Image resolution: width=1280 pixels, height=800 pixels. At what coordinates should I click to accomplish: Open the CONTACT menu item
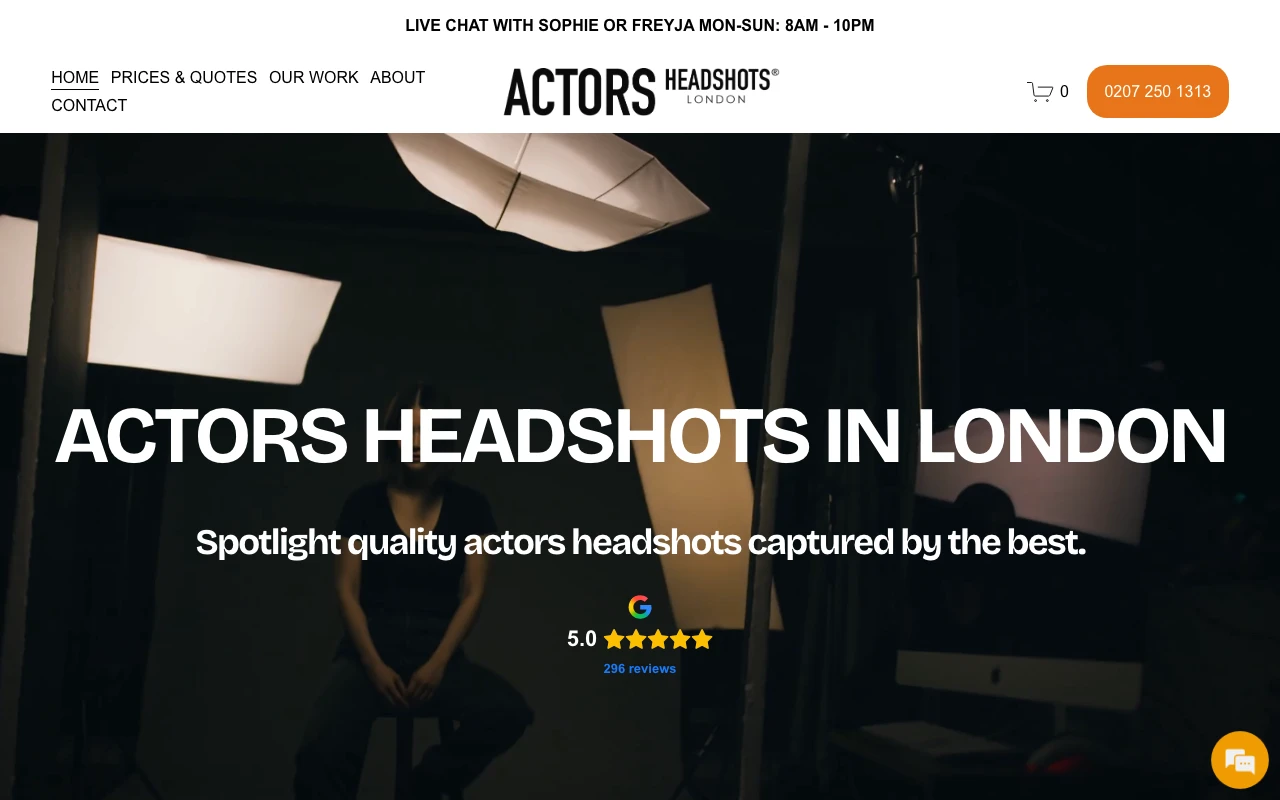[89, 105]
